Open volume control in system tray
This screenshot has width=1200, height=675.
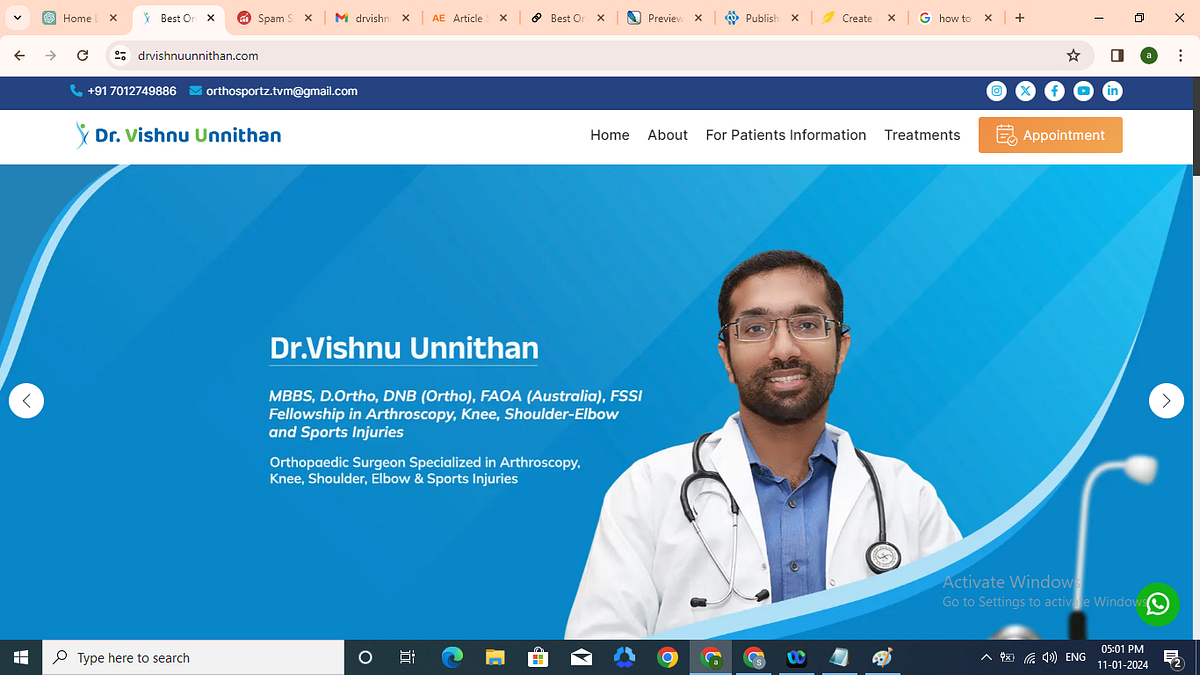(x=1049, y=657)
